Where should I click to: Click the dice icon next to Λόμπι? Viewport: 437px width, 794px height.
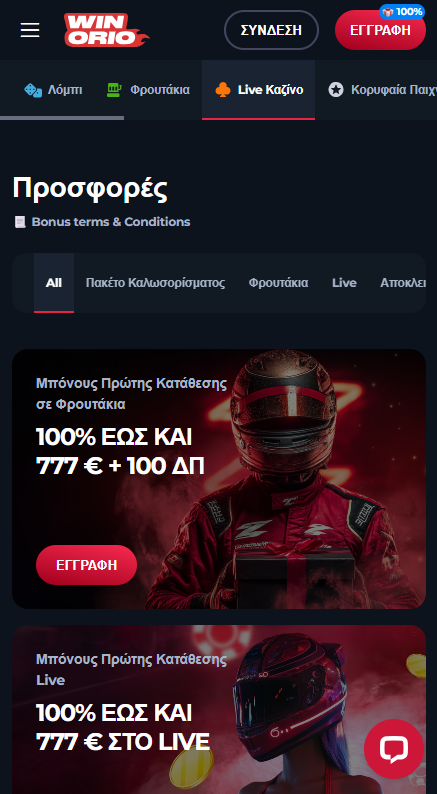[x=33, y=90]
